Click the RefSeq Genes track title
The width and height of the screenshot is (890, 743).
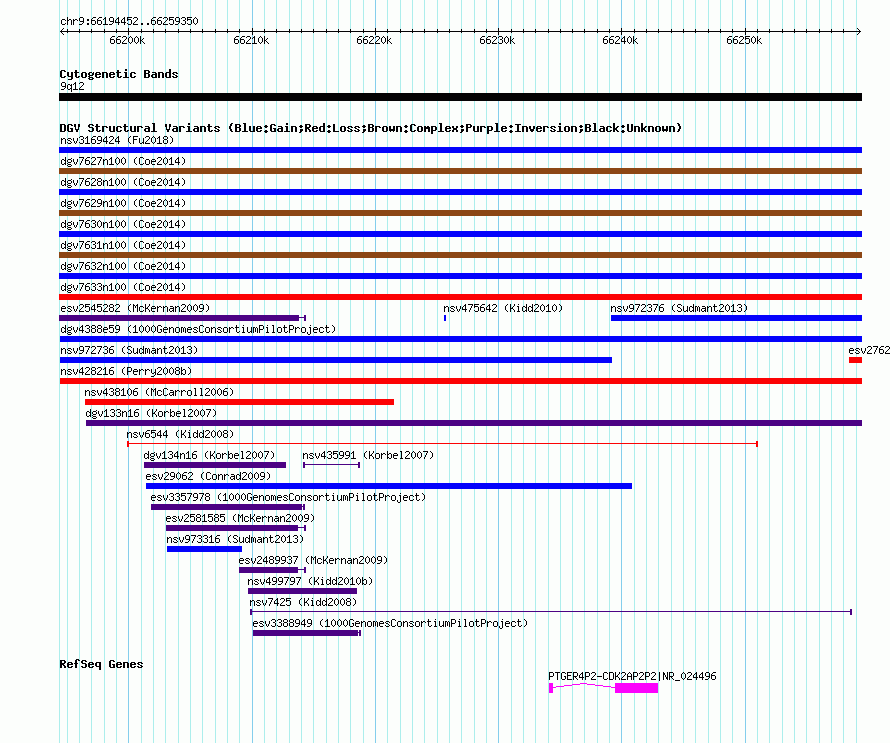click(x=101, y=665)
